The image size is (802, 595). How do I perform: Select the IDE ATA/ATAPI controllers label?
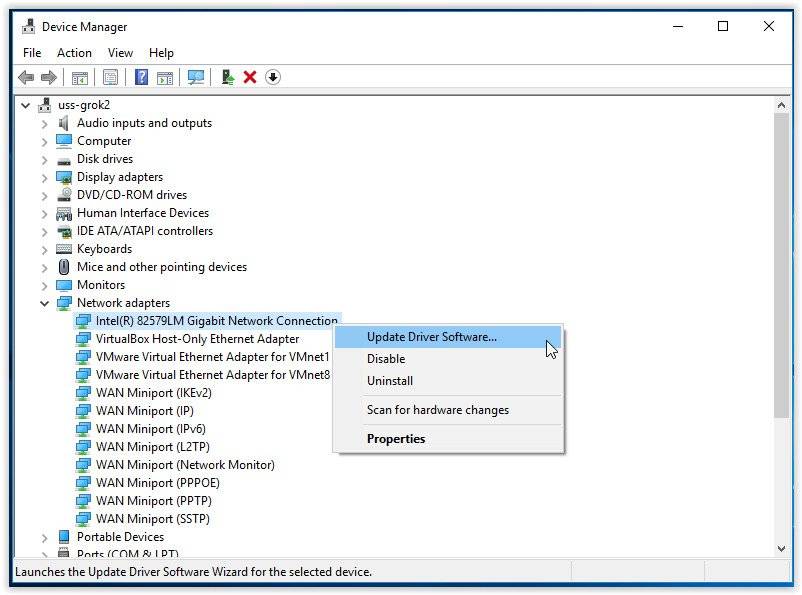click(145, 231)
